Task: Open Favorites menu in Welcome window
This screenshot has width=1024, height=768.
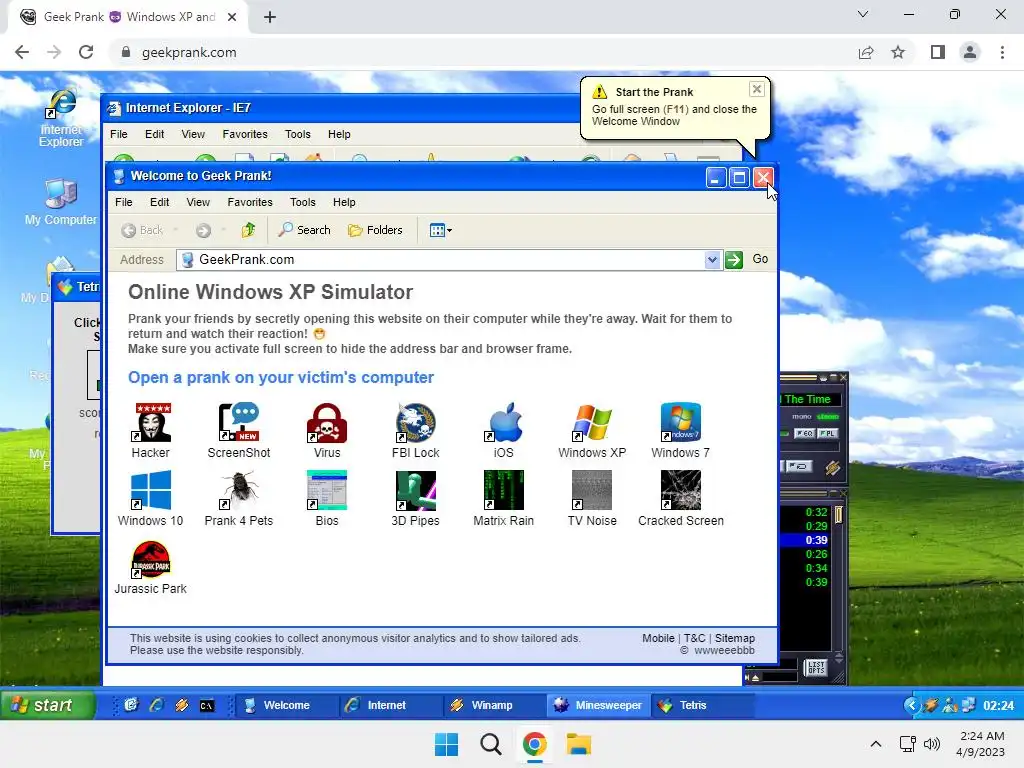Action: [249, 202]
